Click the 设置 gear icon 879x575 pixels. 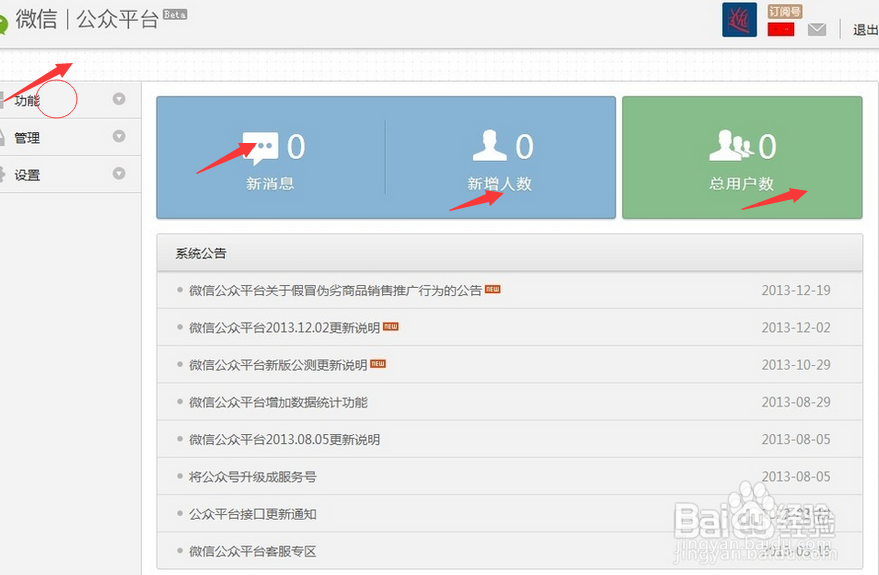[x=2, y=174]
